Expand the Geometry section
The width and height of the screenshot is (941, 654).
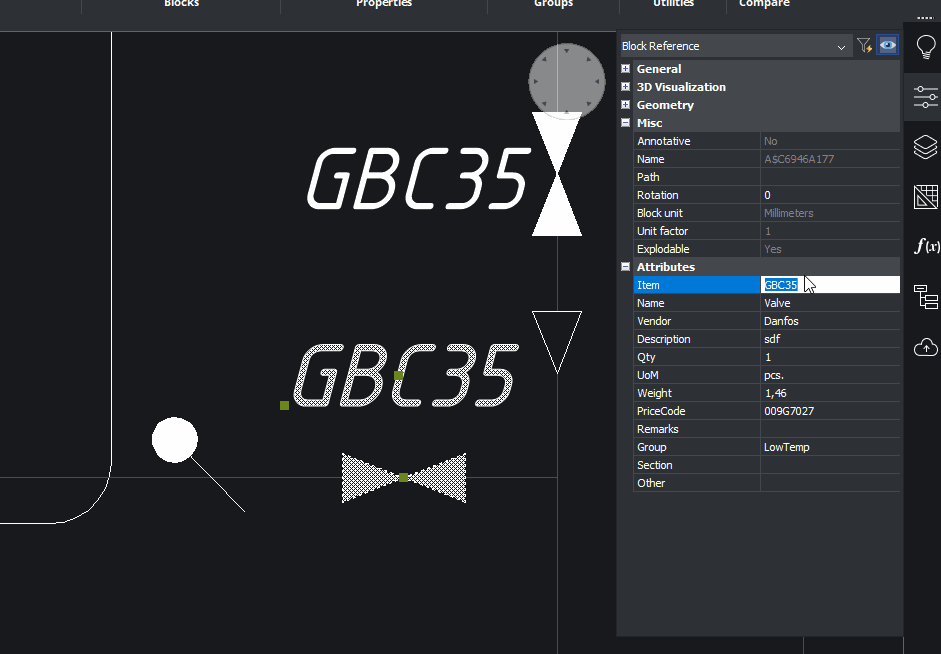coord(626,105)
